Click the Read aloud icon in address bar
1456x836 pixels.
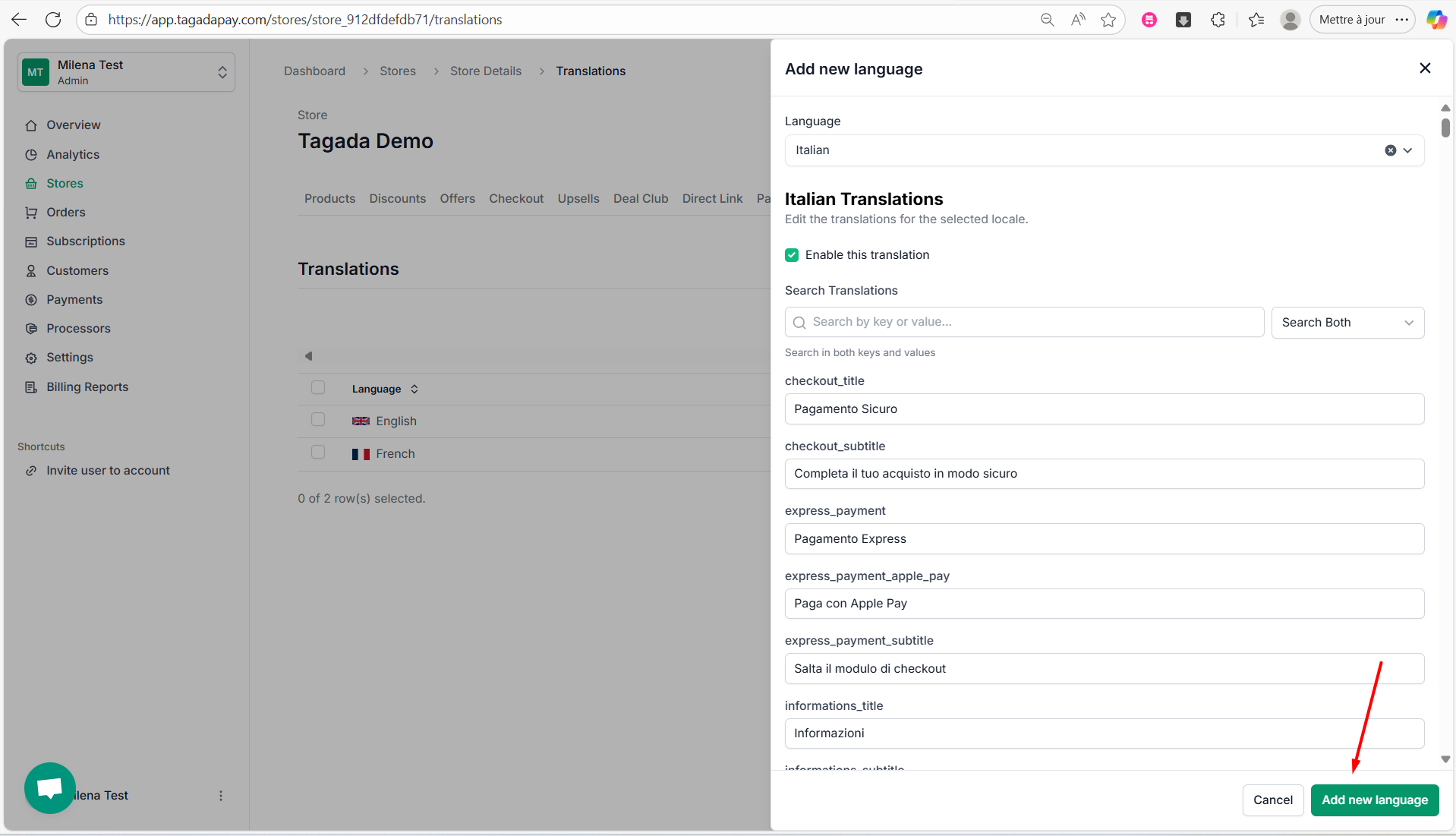click(x=1078, y=20)
